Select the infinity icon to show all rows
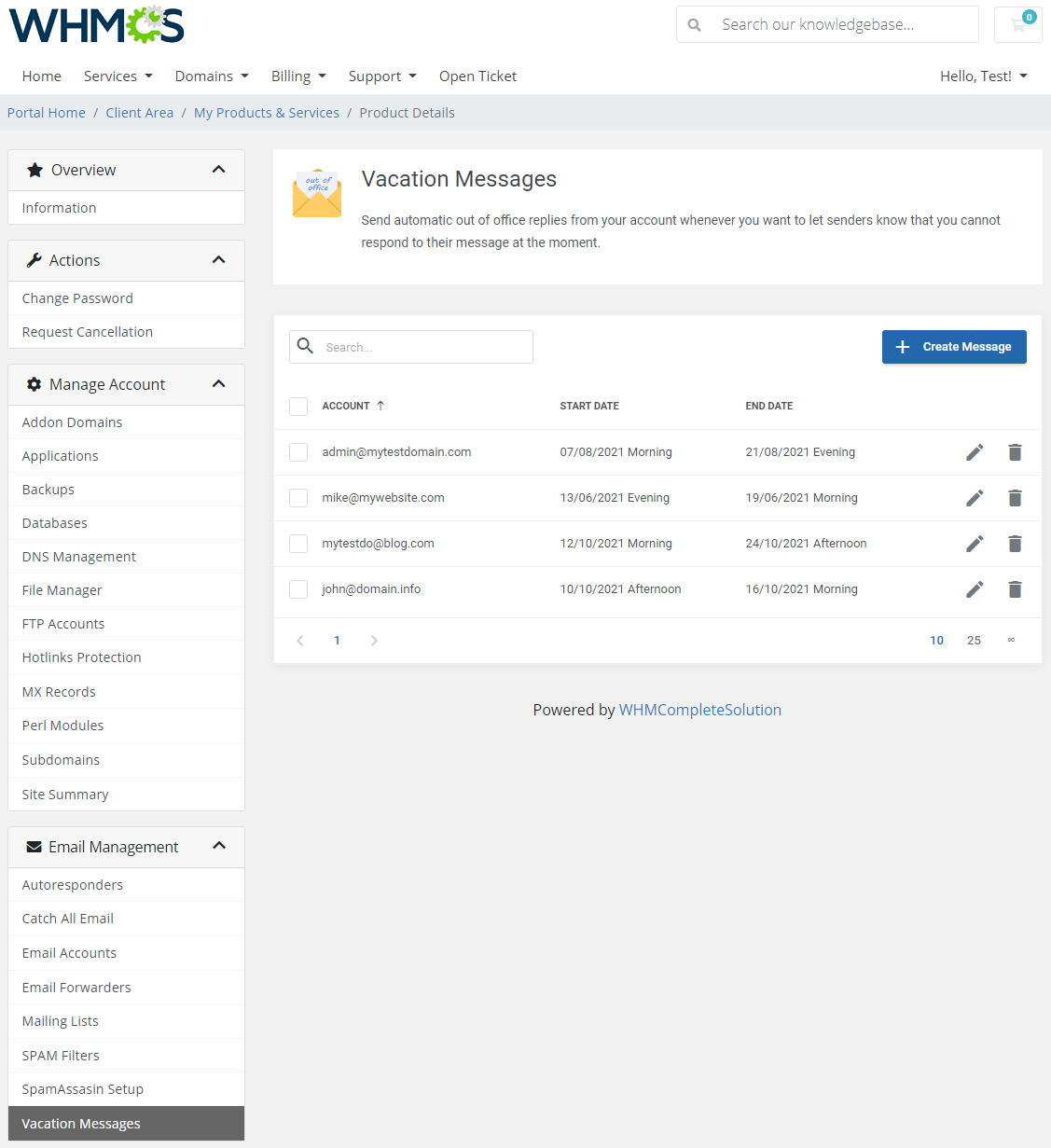This screenshot has width=1051, height=1148. pos(1012,640)
